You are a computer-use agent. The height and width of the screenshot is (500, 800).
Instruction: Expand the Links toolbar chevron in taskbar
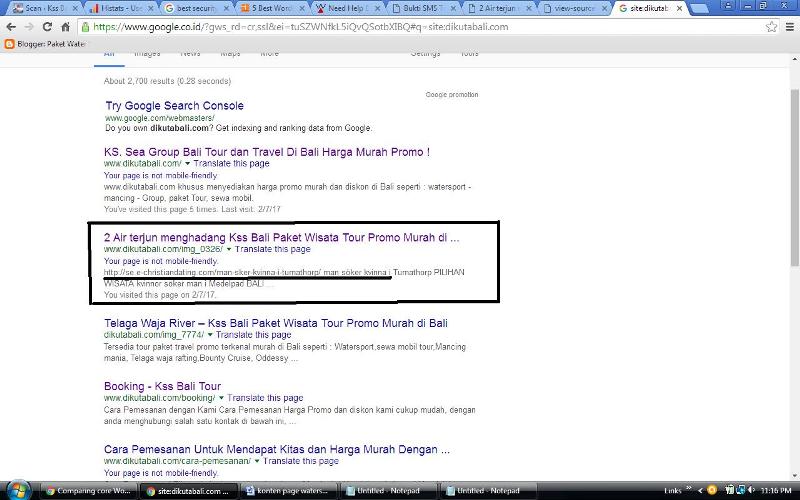tap(689, 489)
